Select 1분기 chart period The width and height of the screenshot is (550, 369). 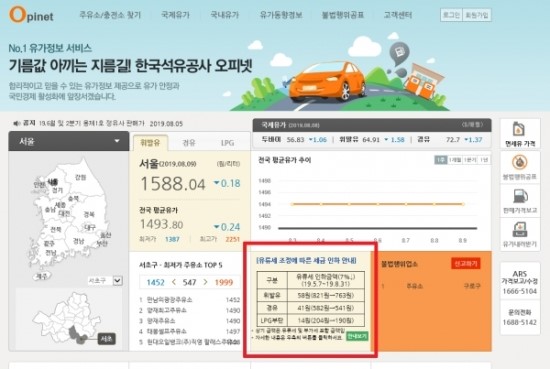[x=470, y=160]
